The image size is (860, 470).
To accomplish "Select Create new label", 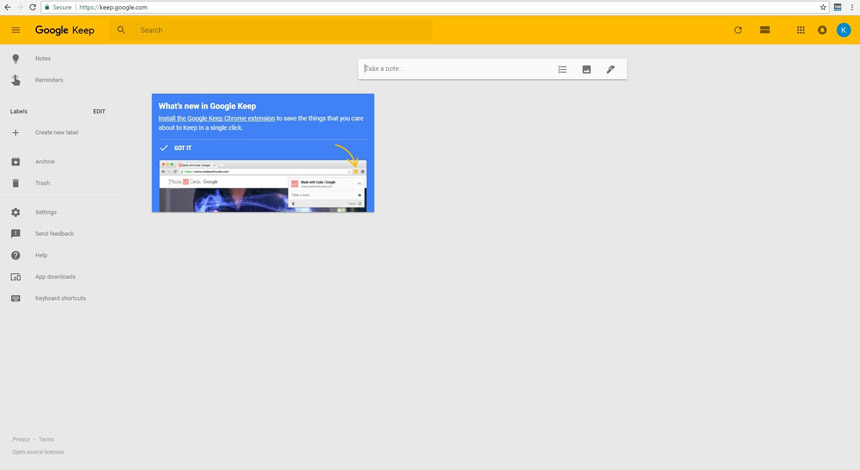I will pos(56,133).
